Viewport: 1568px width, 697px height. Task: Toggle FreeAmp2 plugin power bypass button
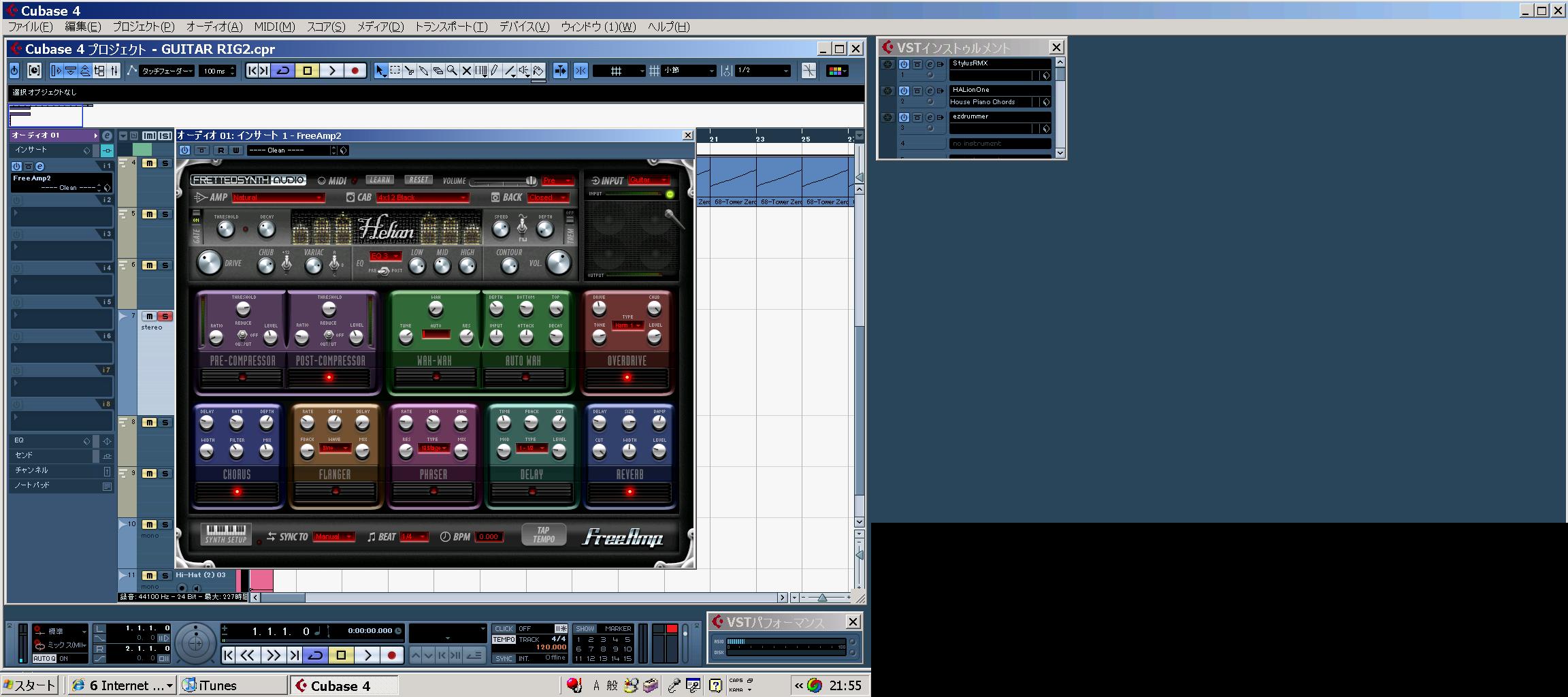(x=184, y=150)
